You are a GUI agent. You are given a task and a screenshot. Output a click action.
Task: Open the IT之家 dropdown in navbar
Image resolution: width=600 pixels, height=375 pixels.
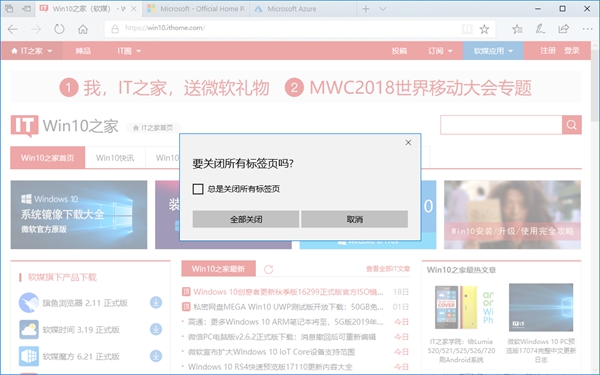pyautogui.click(x=32, y=51)
